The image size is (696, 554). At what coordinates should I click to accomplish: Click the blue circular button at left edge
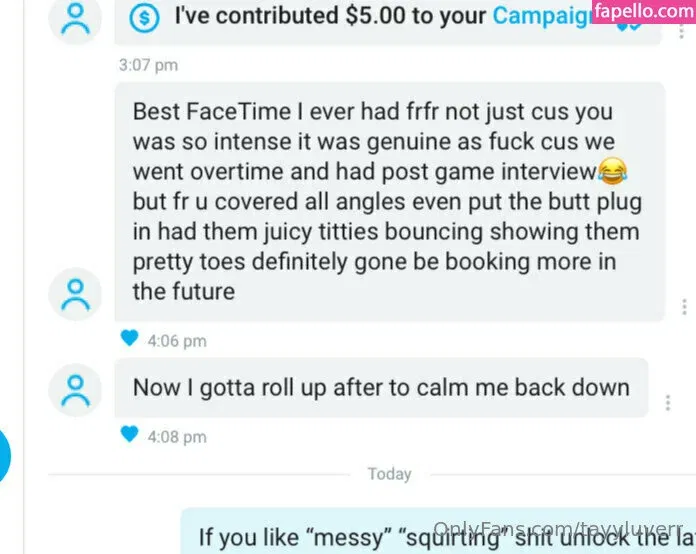coord(4,455)
